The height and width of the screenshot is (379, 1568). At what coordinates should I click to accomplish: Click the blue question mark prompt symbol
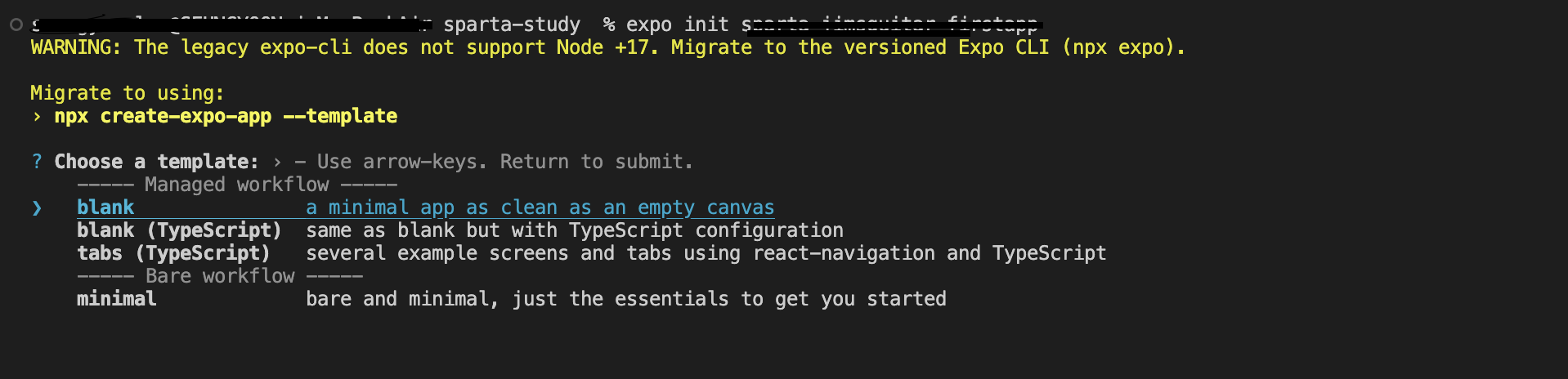click(x=37, y=162)
